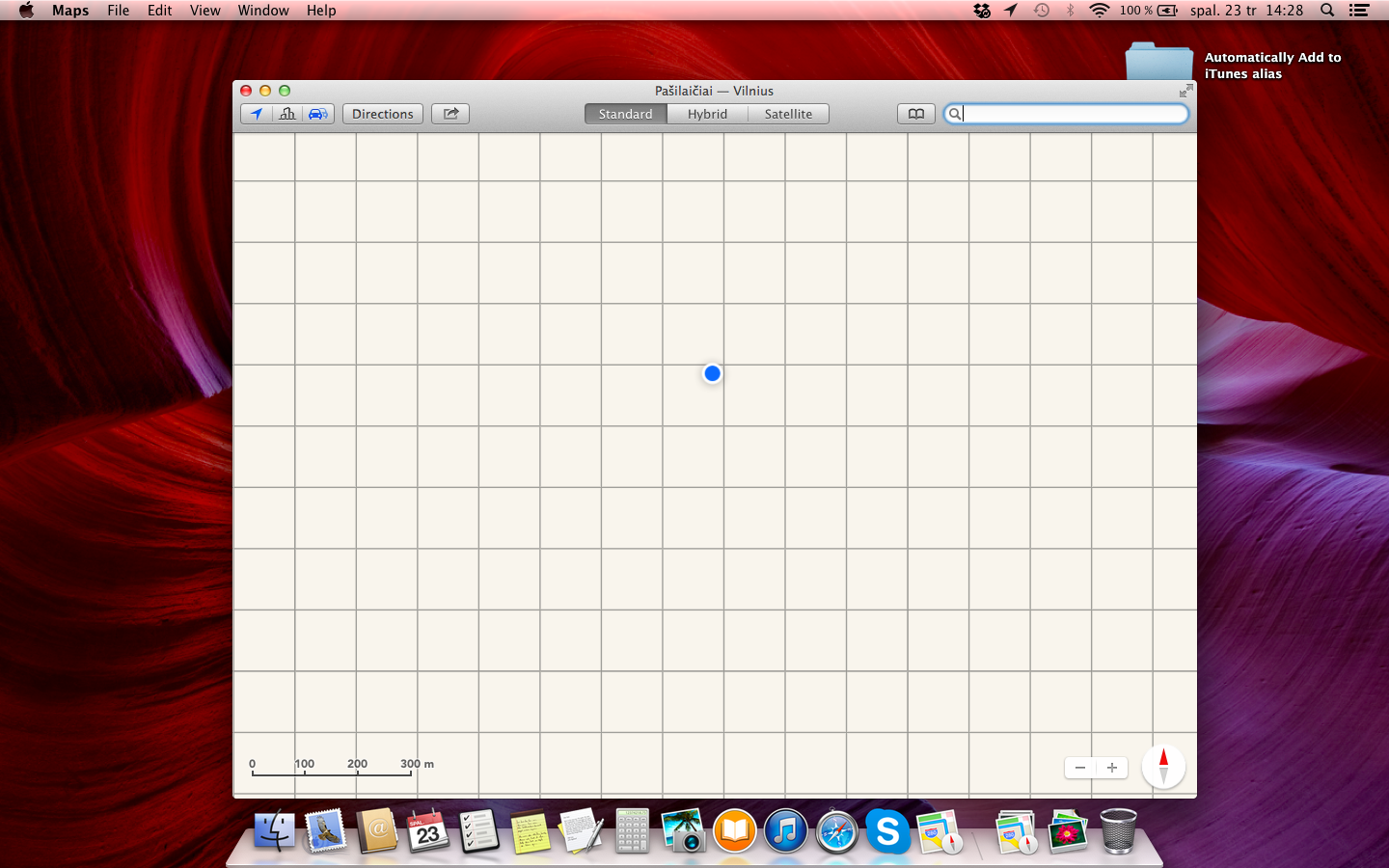Open Calculator from the Dock

click(633, 830)
